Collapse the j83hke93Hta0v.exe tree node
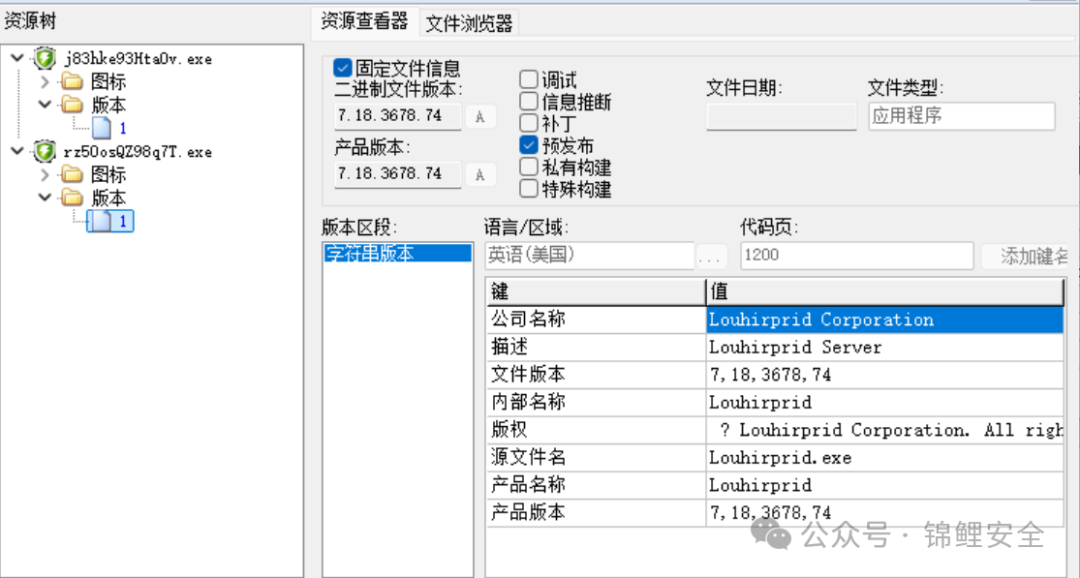Viewport: 1080px width, 578px height. (x=18, y=59)
